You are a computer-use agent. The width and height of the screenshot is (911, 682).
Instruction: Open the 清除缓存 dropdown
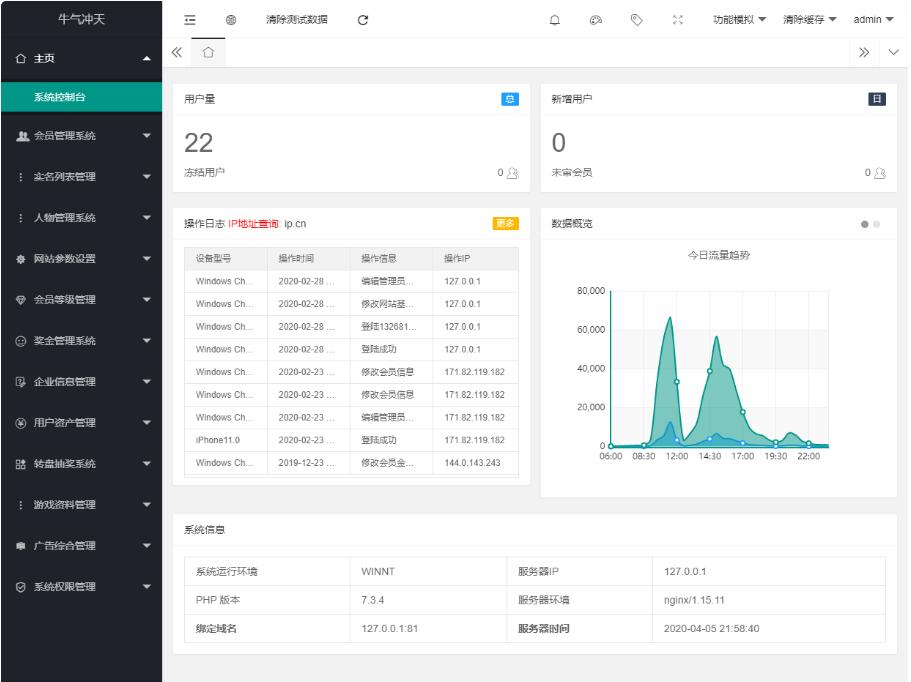click(x=809, y=20)
